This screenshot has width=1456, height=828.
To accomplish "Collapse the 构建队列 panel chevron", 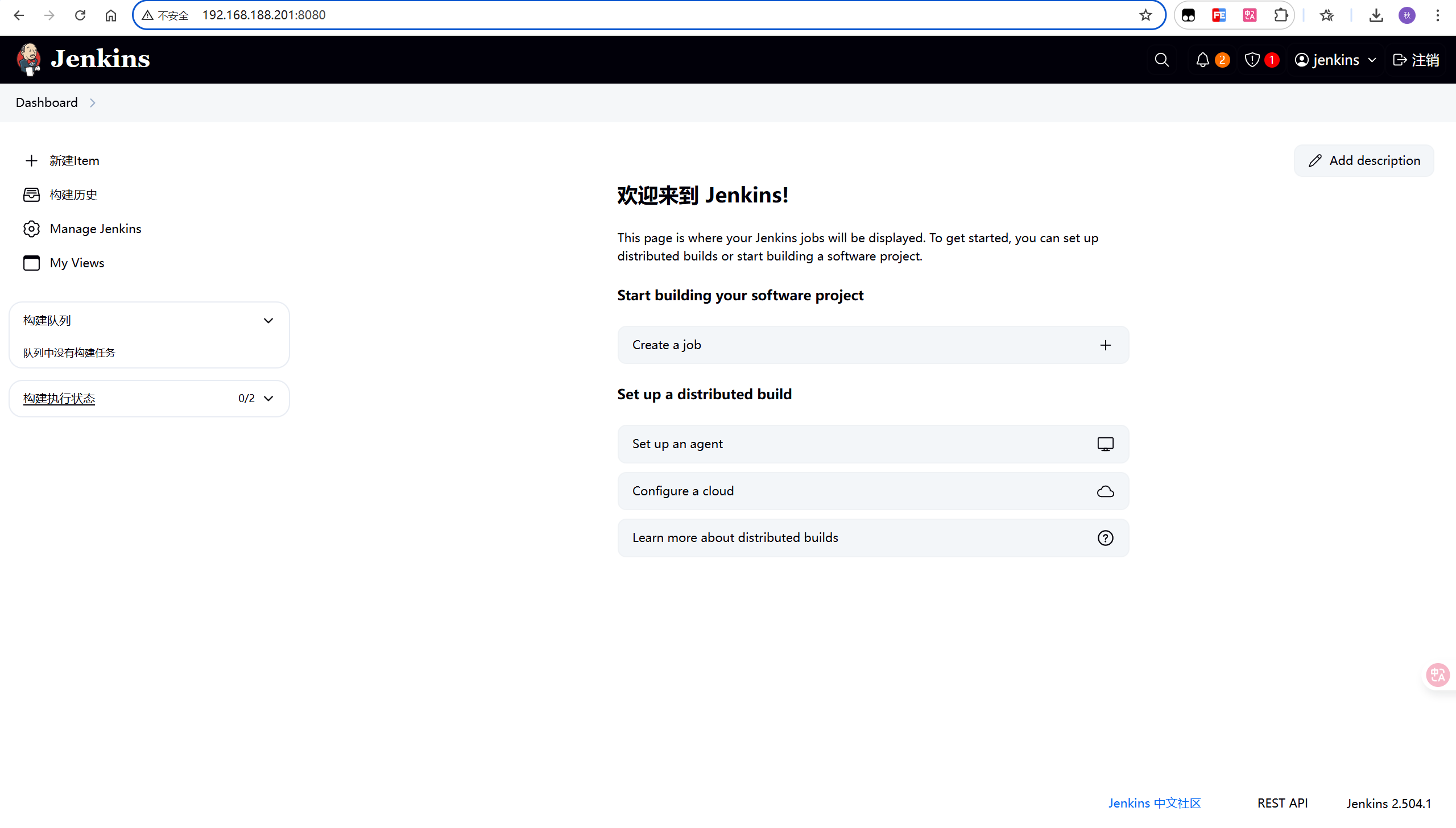I will point(268,321).
